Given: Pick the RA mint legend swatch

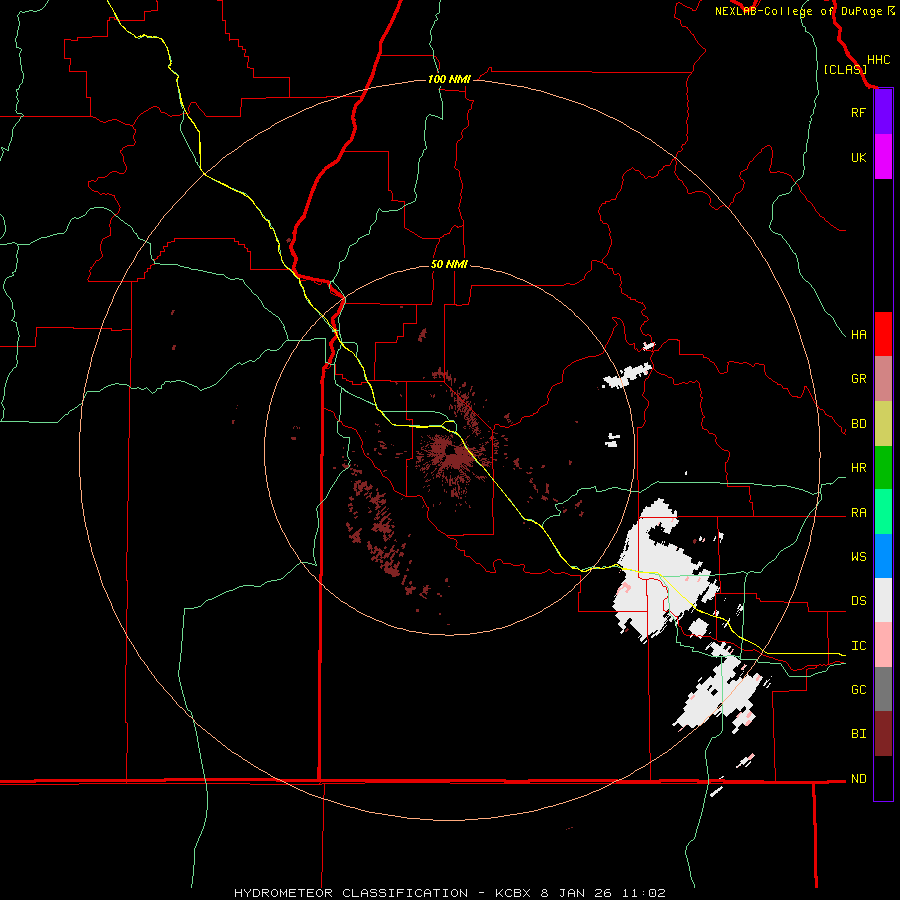Looking at the screenshot, I should 883,512.
